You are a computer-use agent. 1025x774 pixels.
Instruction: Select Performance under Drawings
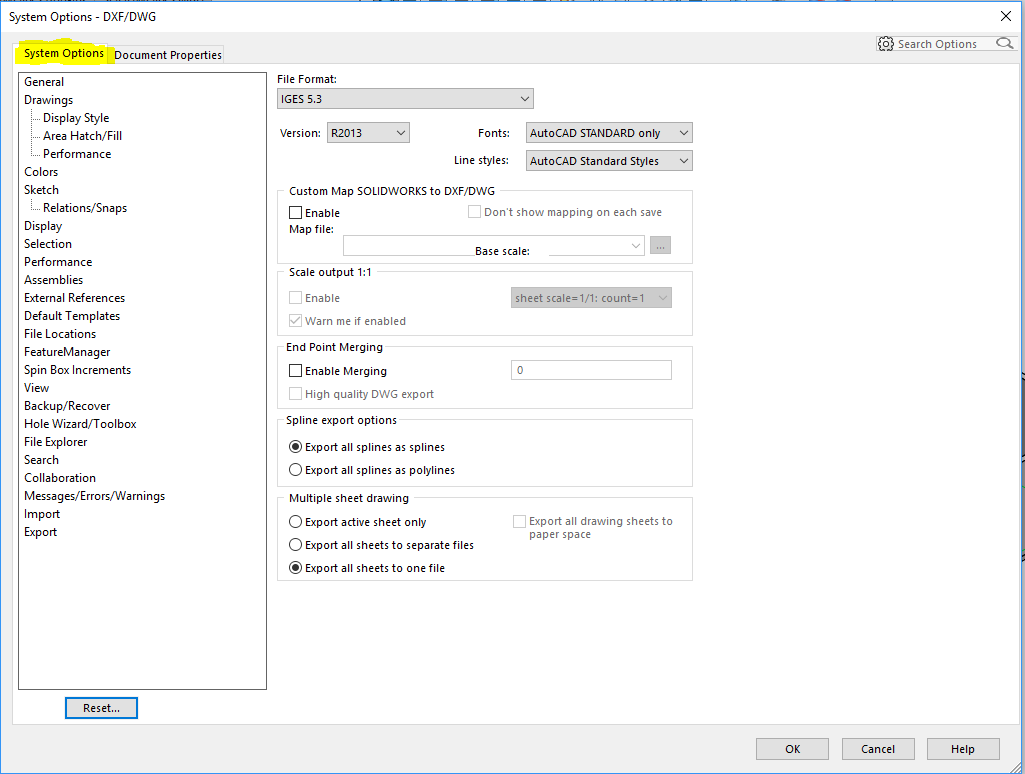[x=77, y=154]
